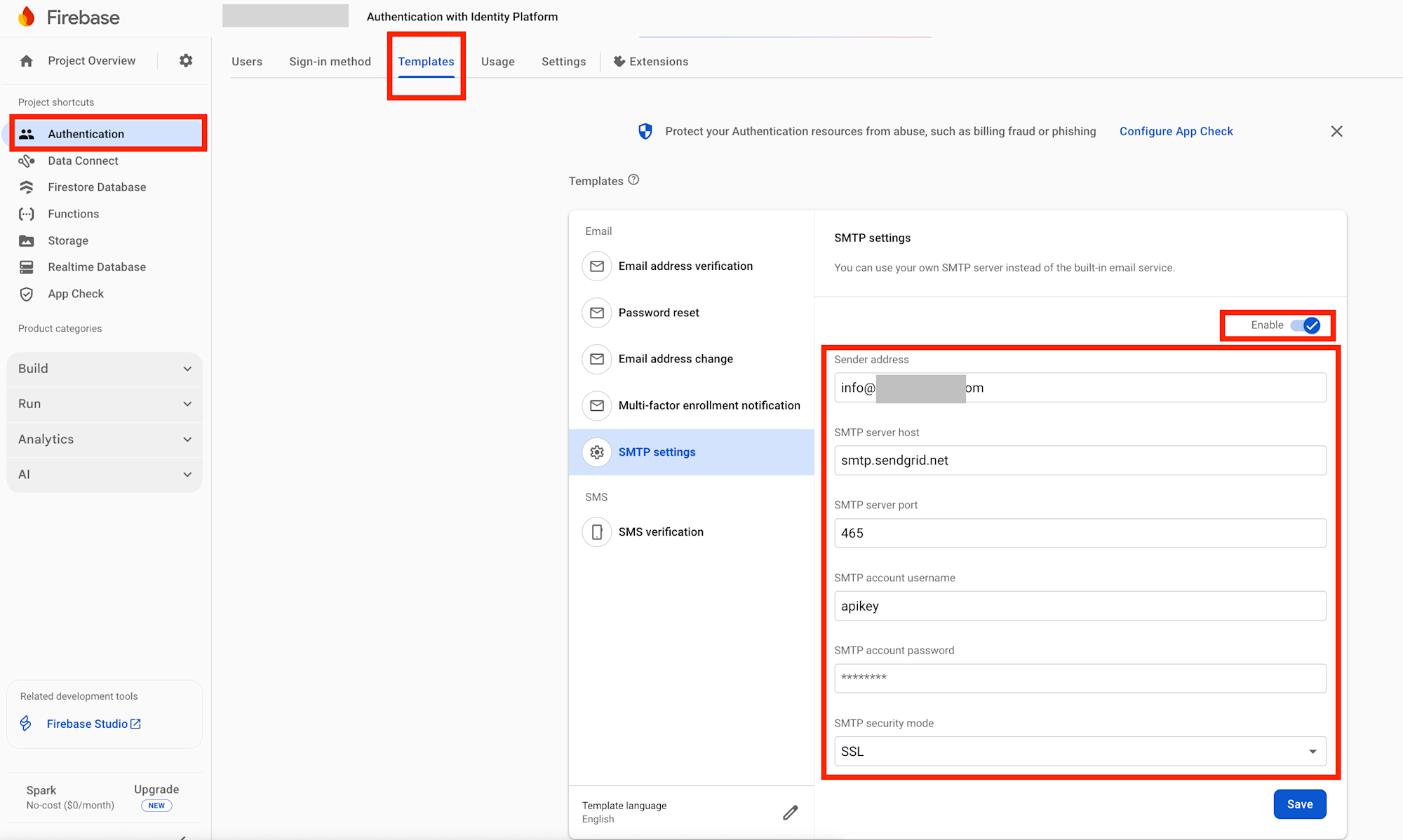Click the Templates help question icon
Image resolution: width=1403 pixels, height=840 pixels.
[633, 180]
